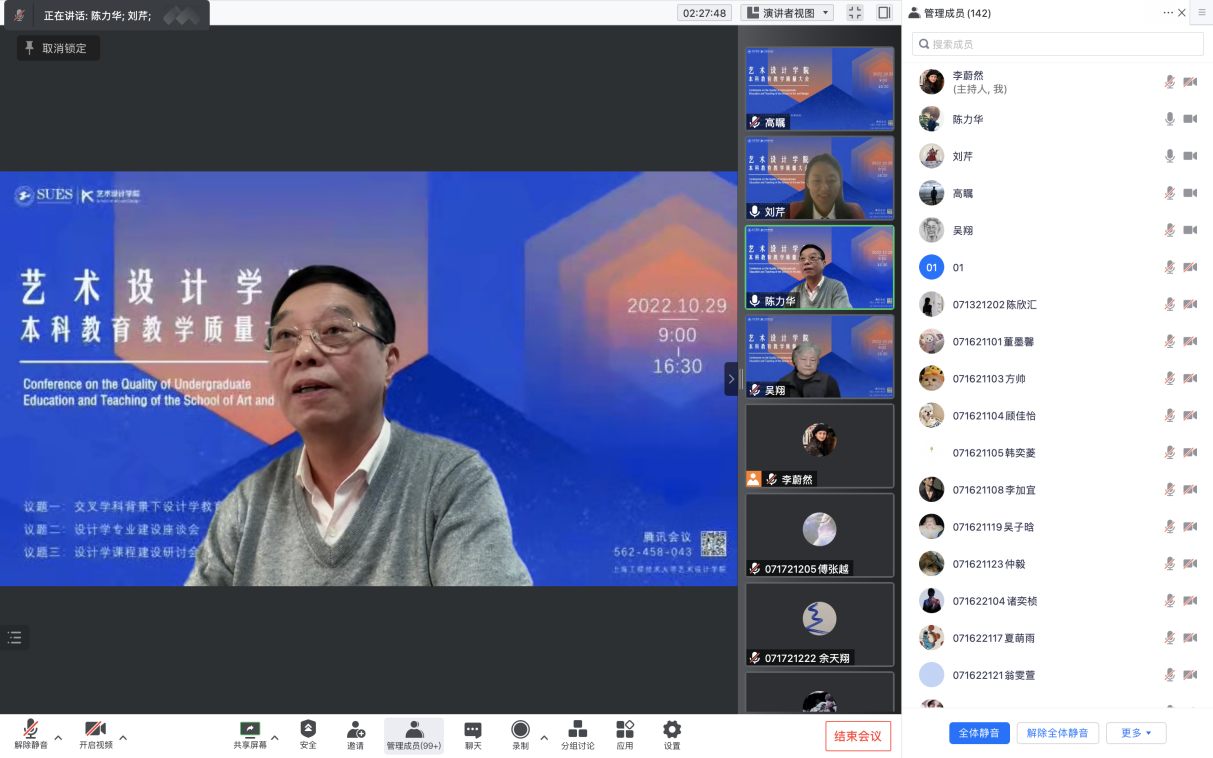Click the red 结束会议 end meeting button

858,736
